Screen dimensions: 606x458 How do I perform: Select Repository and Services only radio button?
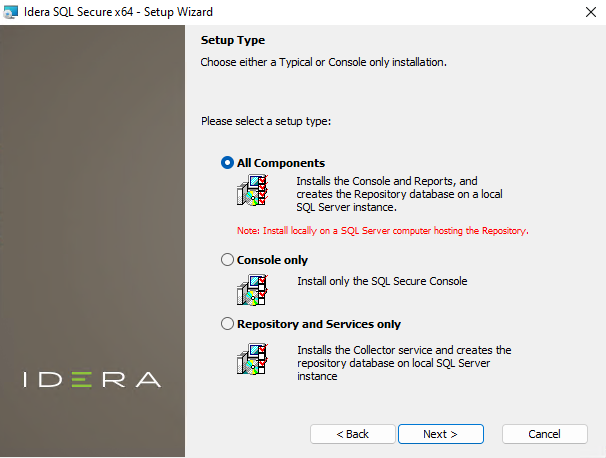[x=227, y=324]
